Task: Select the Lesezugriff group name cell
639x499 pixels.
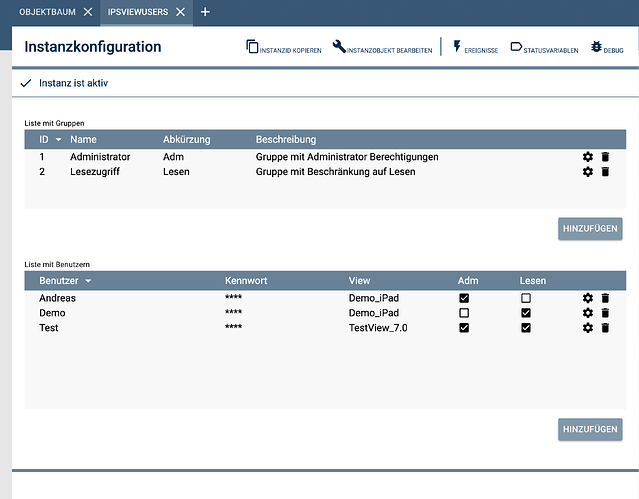Action: click(95, 172)
